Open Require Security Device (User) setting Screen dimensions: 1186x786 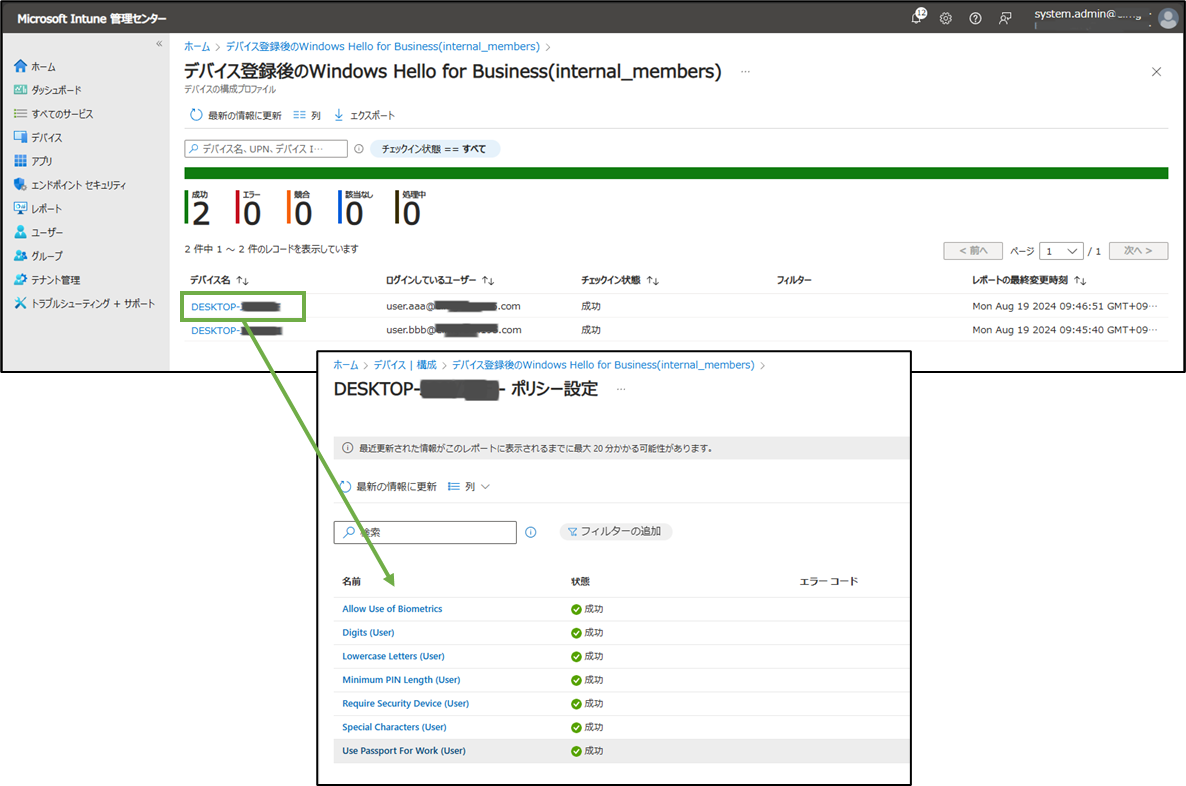click(405, 704)
